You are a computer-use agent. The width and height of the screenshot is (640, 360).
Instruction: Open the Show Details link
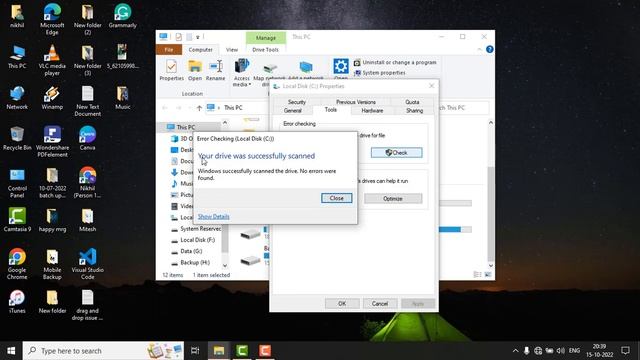click(x=213, y=216)
